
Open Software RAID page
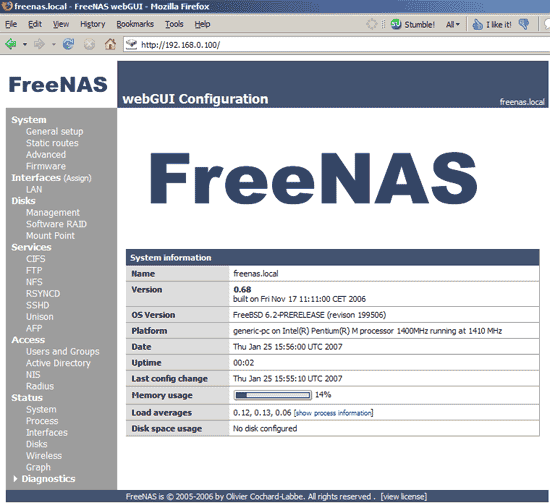pos(56,224)
